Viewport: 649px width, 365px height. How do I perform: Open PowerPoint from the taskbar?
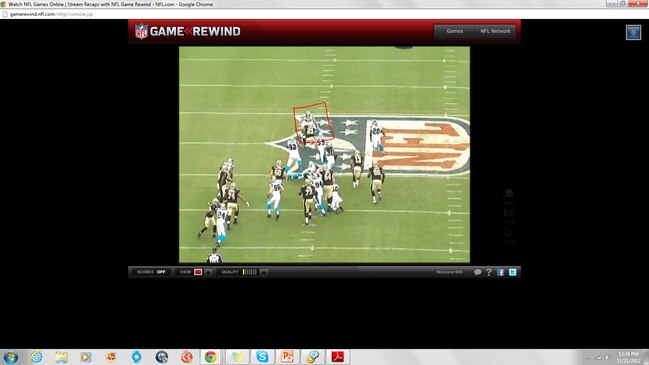[x=287, y=357]
